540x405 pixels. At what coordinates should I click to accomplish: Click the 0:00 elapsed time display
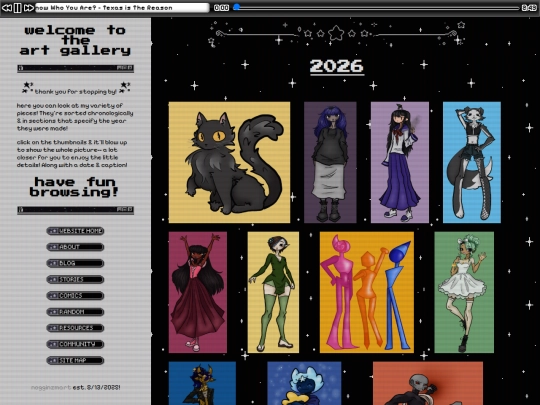(221, 8)
